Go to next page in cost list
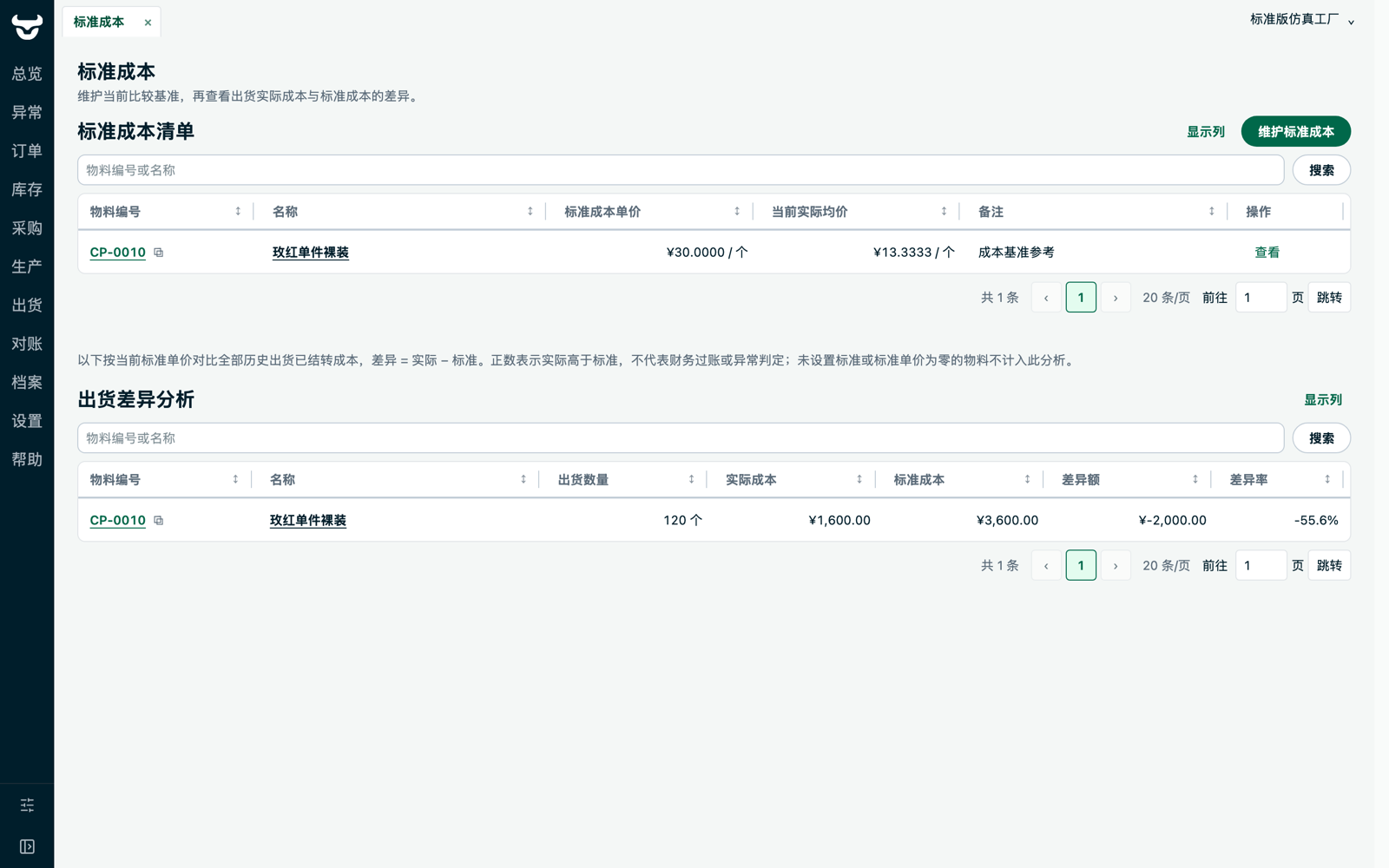Image resolution: width=1389 pixels, height=868 pixels. (1116, 298)
